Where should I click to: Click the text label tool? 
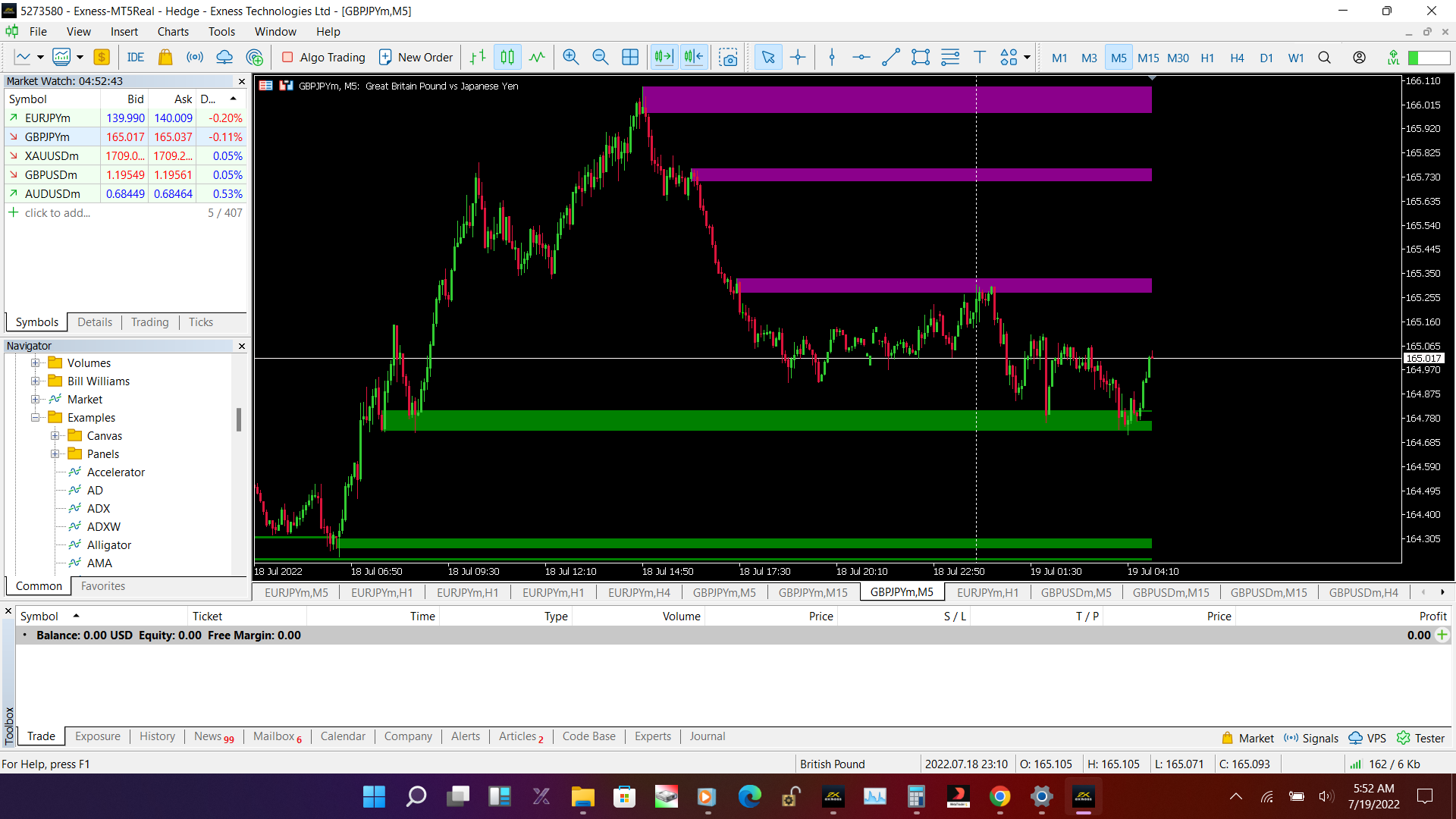pyautogui.click(x=980, y=58)
